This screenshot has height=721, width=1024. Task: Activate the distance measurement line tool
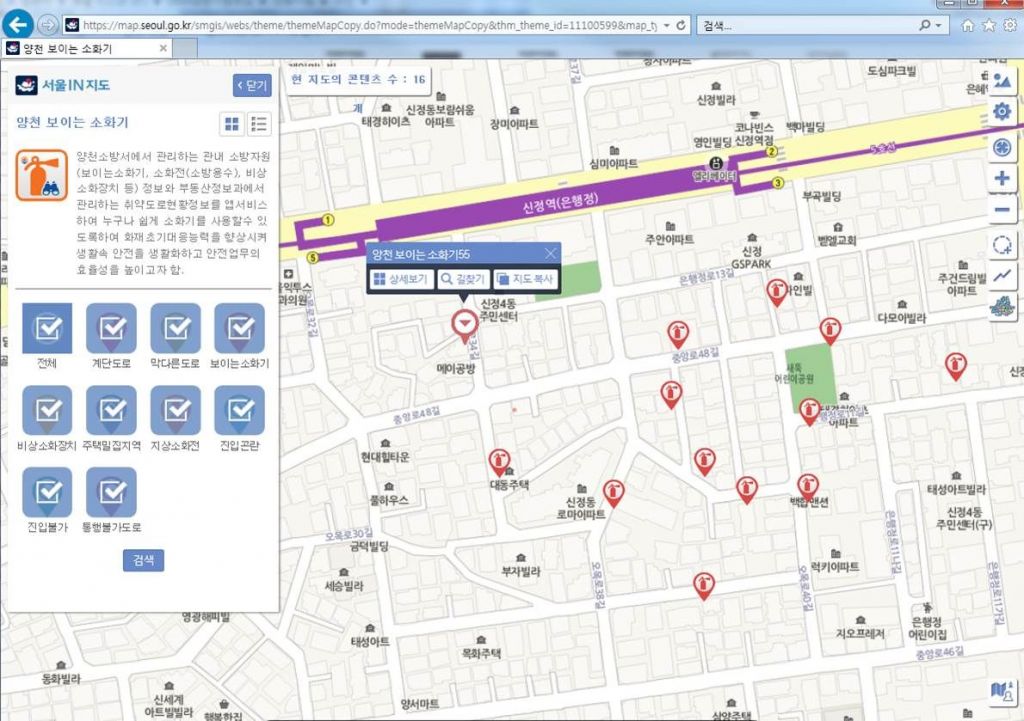pos(1003,277)
